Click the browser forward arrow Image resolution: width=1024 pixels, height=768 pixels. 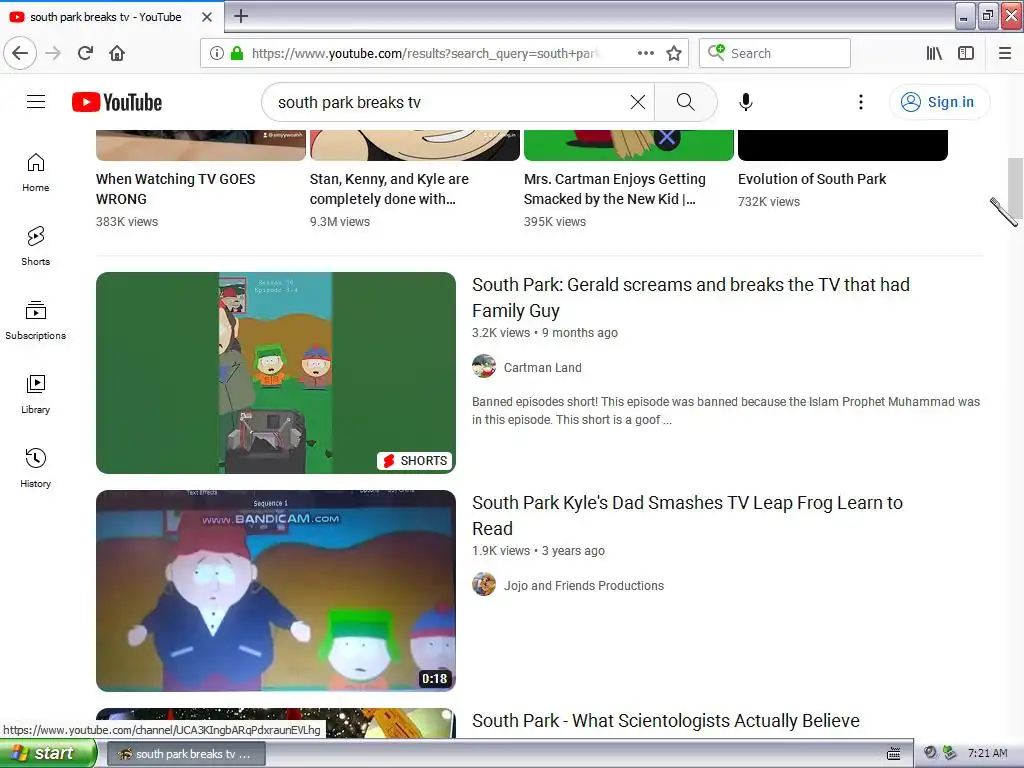pyautogui.click(x=54, y=54)
